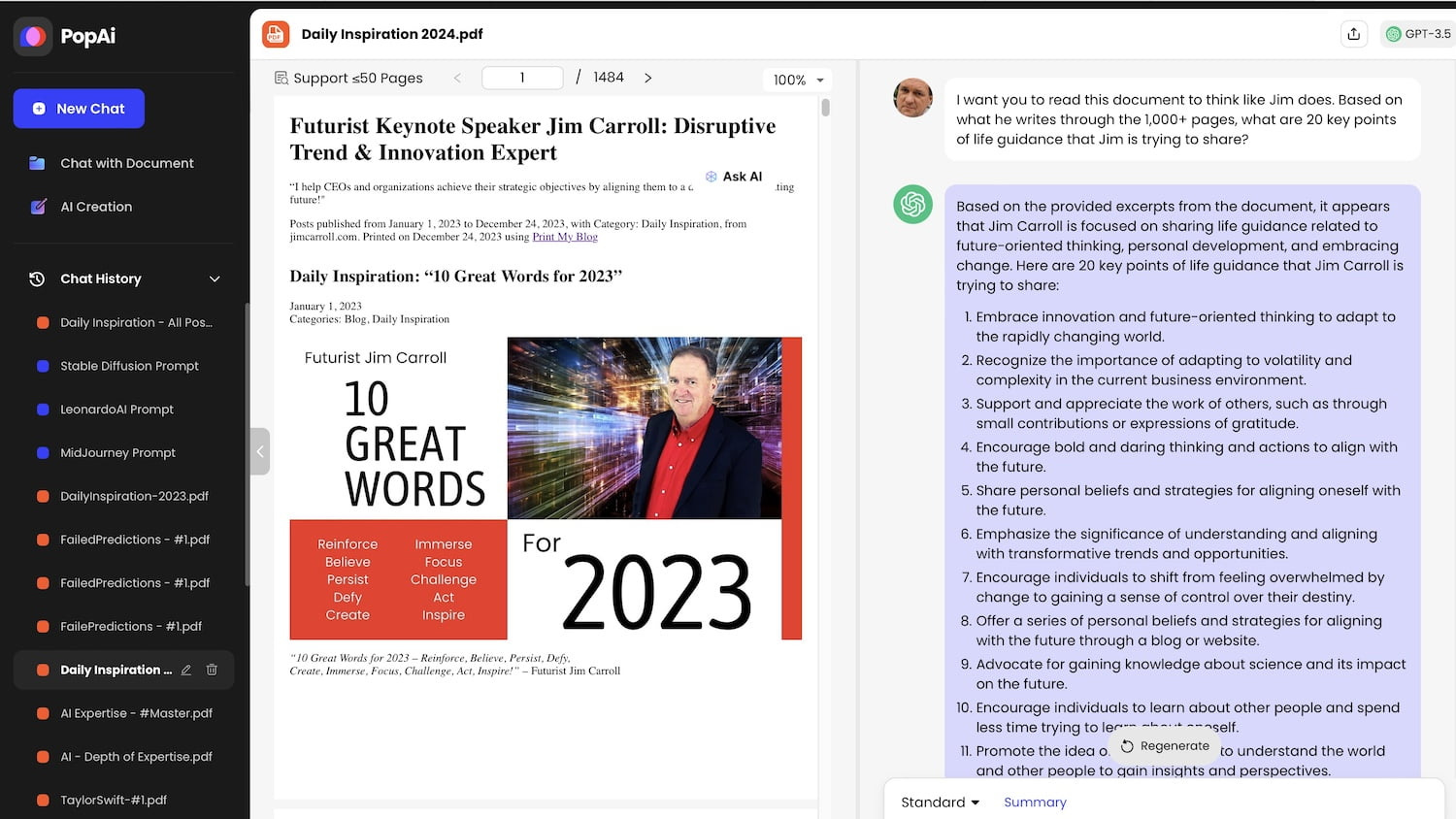Go to next PDF page
The width and height of the screenshot is (1456, 819).
pyautogui.click(x=647, y=78)
